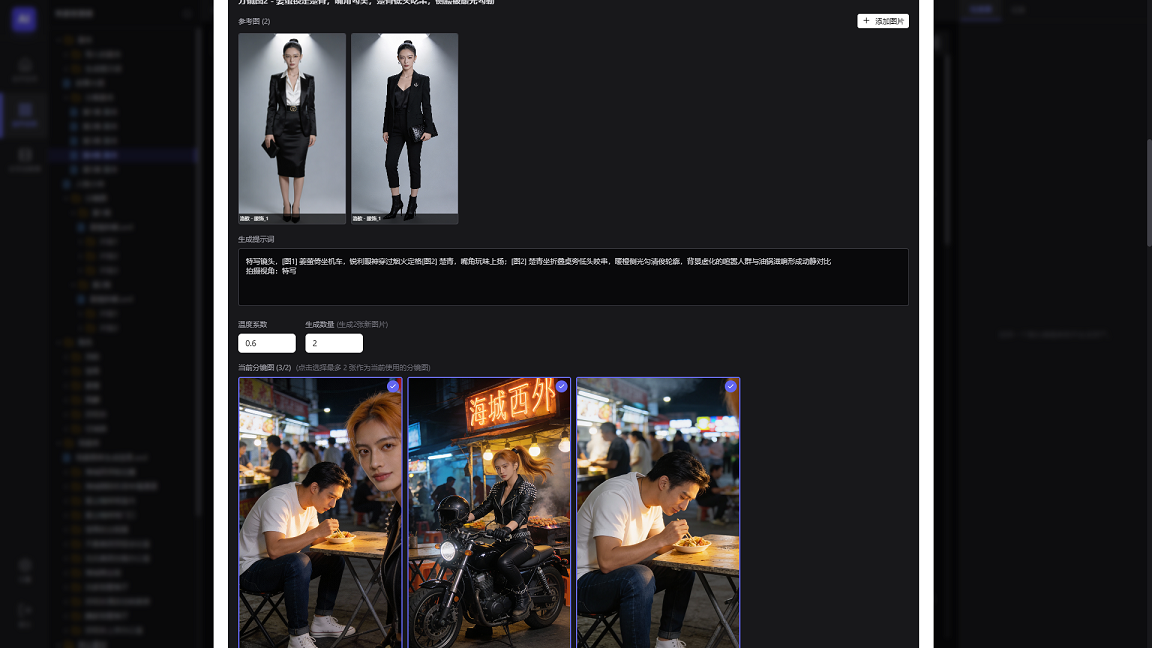Image resolution: width=1152 pixels, height=648 pixels.
Task: Uncheck the motorcycle storyboard image checkmark
Action: click(562, 386)
